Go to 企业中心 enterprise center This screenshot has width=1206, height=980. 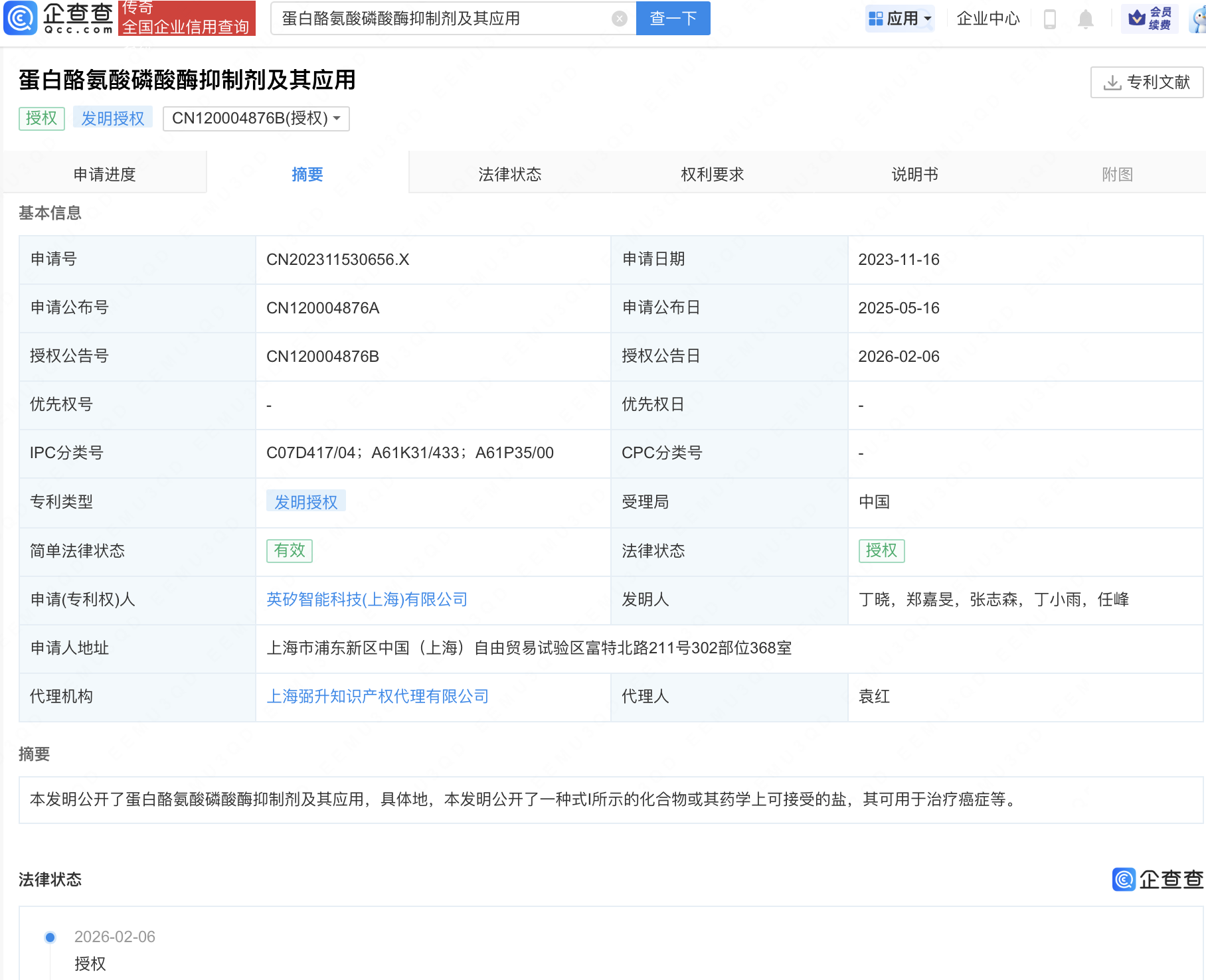coord(988,19)
